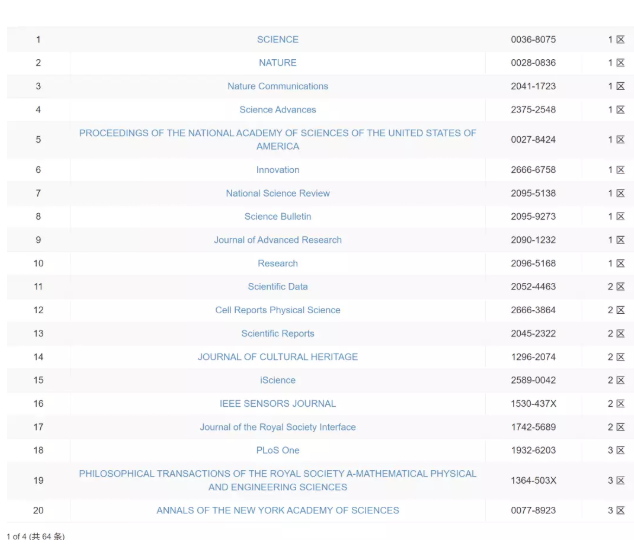Open Annals of New York Academy link
The height and width of the screenshot is (546, 634).
point(278,510)
